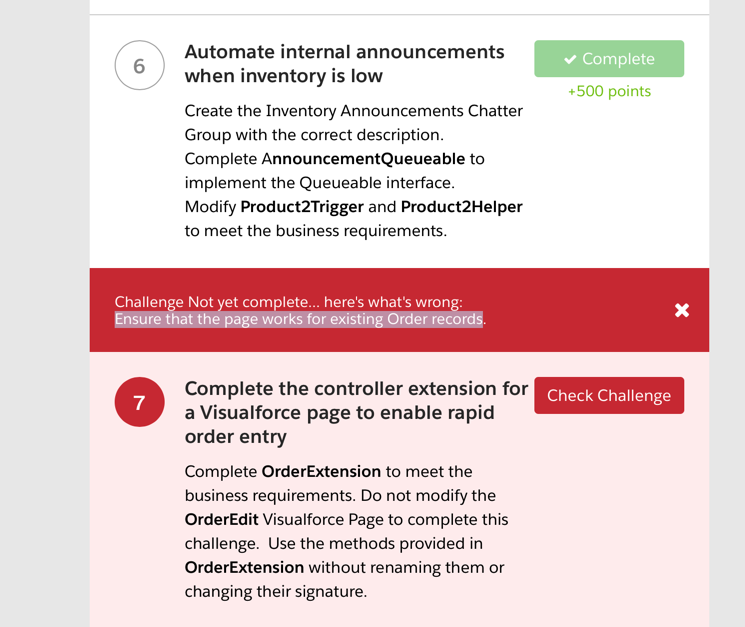Dismiss the red error banner with X
745x627 pixels.
click(682, 310)
